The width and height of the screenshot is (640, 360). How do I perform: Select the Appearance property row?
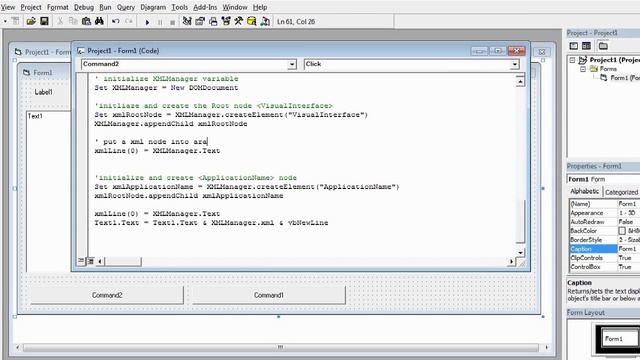pos(605,213)
